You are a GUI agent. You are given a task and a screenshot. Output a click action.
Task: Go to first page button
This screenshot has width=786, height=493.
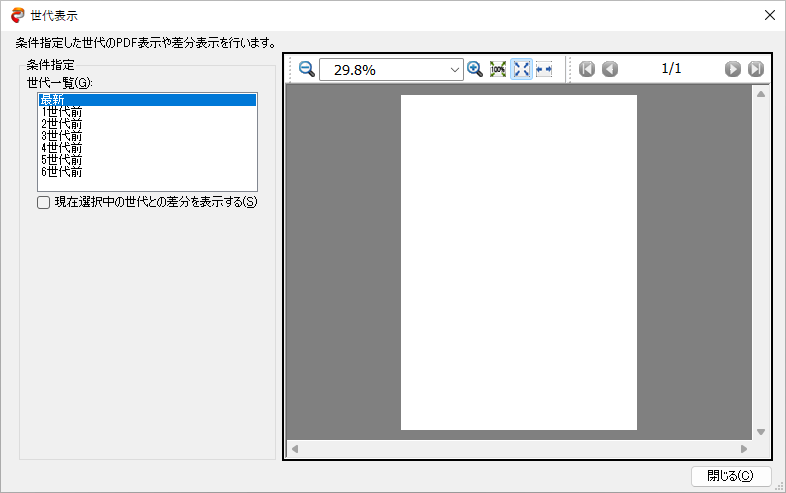click(x=587, y=69)
